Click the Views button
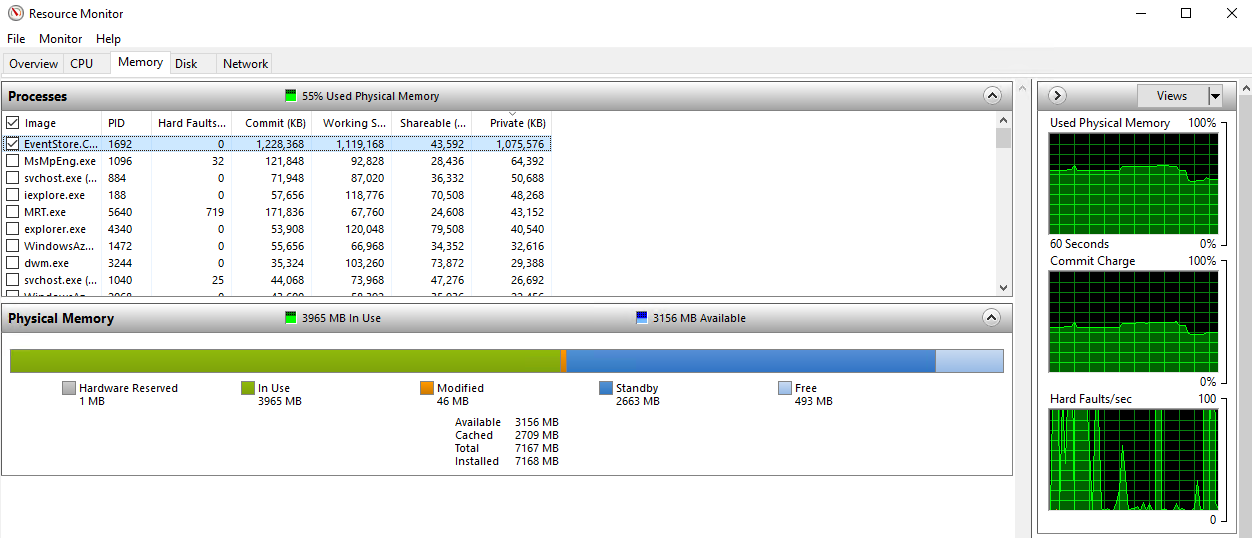Image resolution: width=1252 pixels, height=538 pixels. tap(1172, 96)
